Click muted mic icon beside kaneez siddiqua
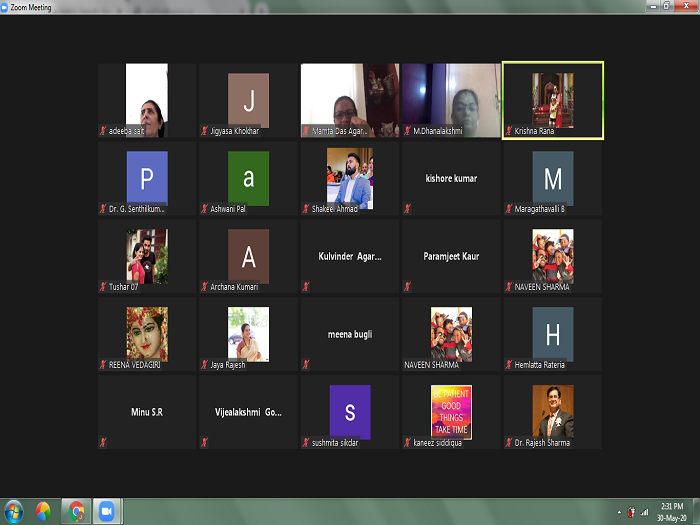This screenshot has width=700, height=525. coord(407,442)
